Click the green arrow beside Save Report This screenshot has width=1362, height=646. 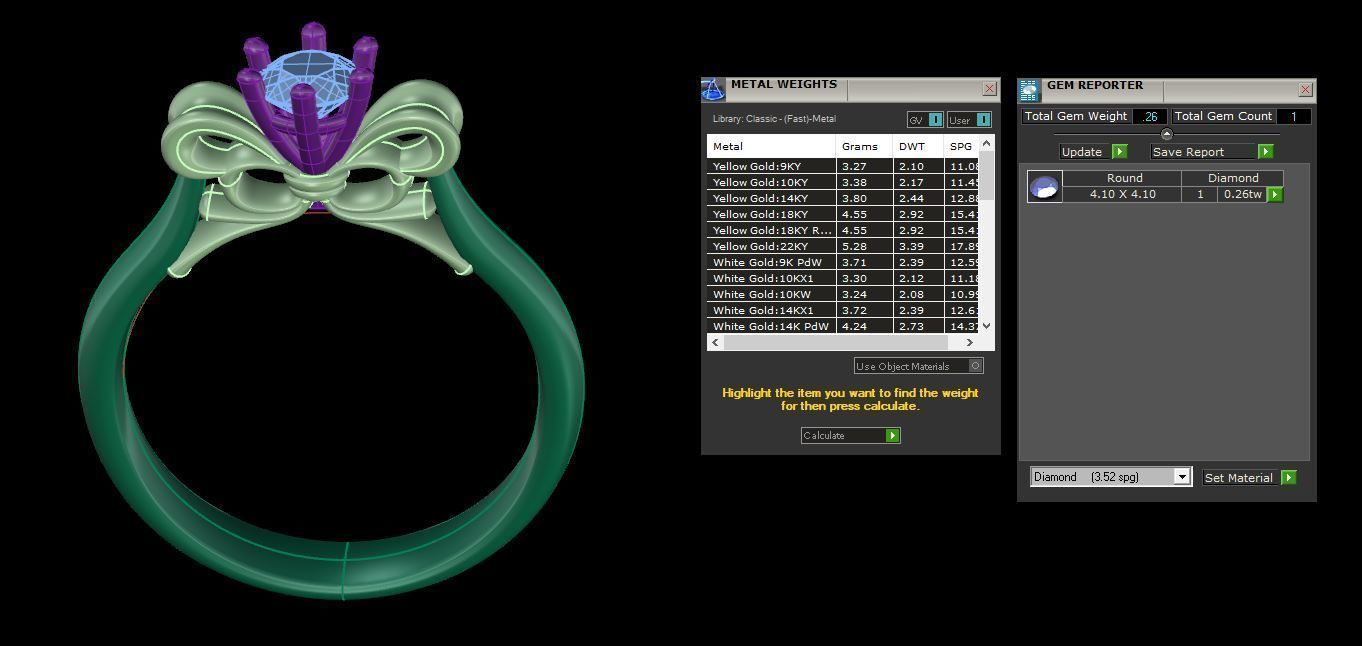[x=1265, y=152]
